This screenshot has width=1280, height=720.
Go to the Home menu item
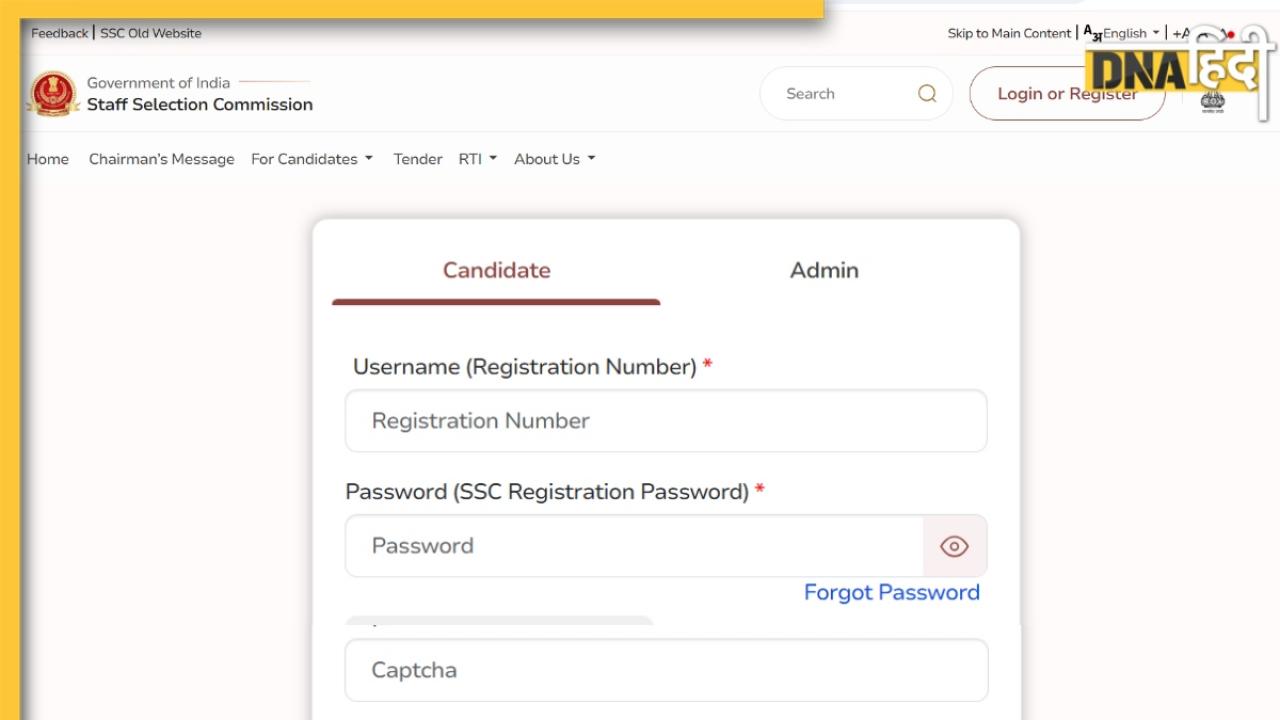coord(48,159)
